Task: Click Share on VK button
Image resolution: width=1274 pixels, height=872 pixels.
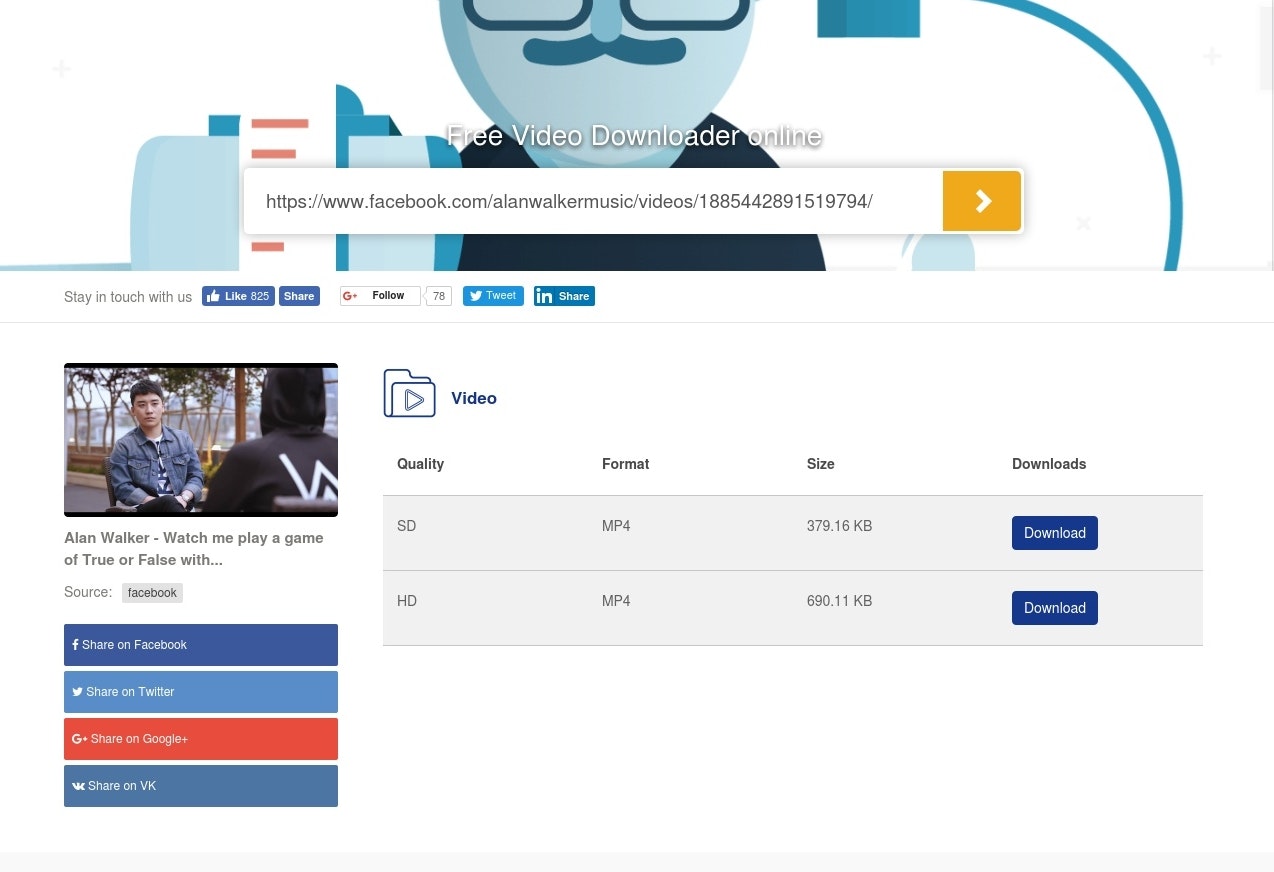Action: pos(201,786)
